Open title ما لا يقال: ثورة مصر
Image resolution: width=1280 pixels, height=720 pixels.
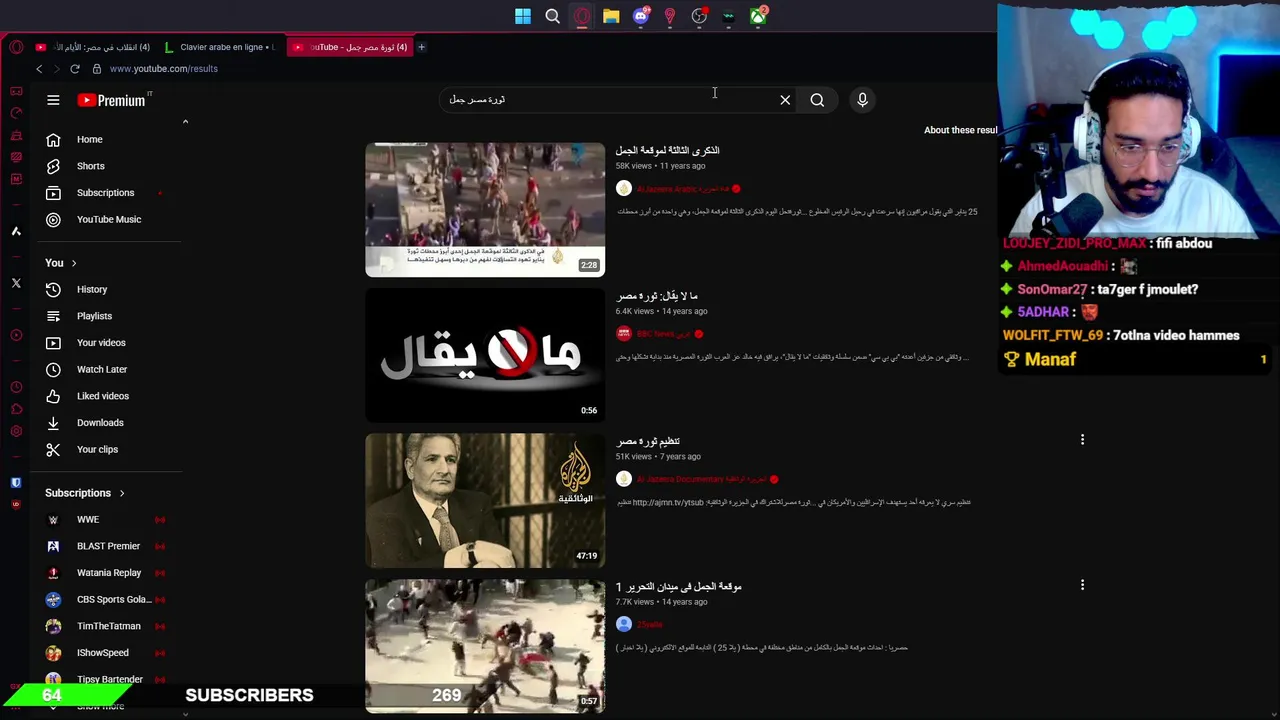click(x=657, y=296)
